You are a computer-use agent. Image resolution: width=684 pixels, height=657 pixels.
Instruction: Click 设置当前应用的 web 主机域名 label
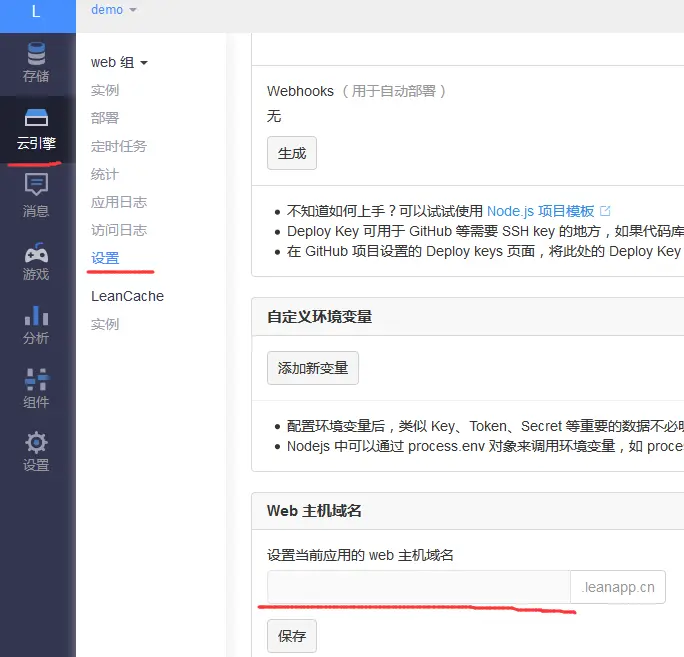point(360,555)
